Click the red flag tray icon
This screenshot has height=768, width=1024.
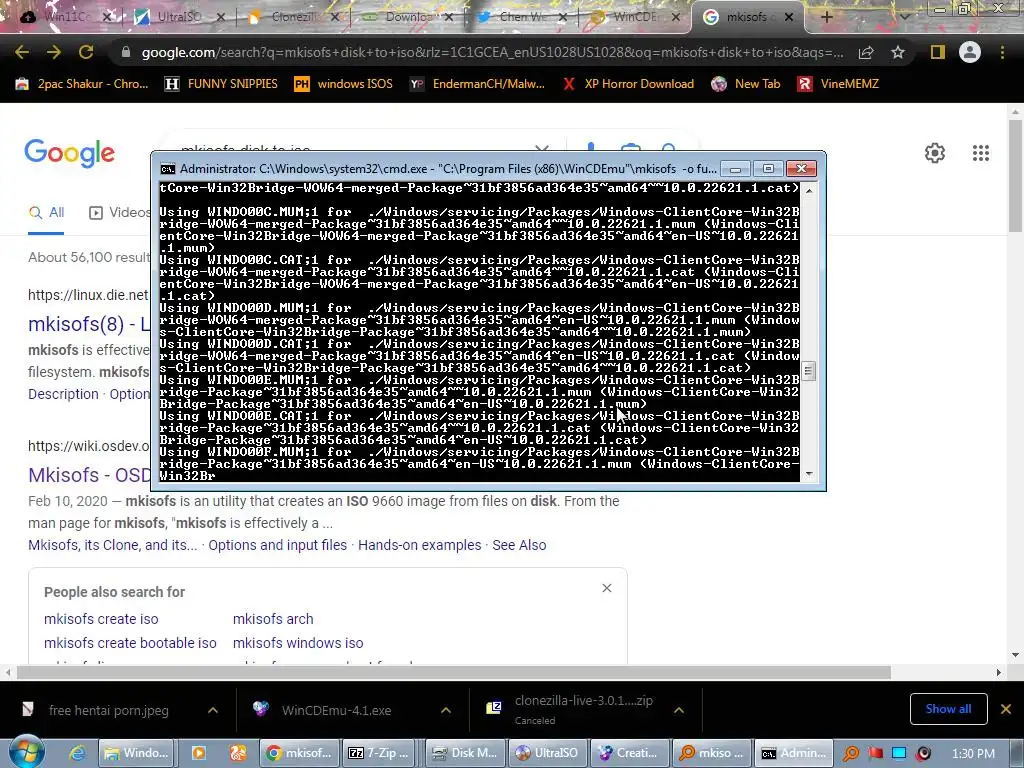(x=875, y=754)
